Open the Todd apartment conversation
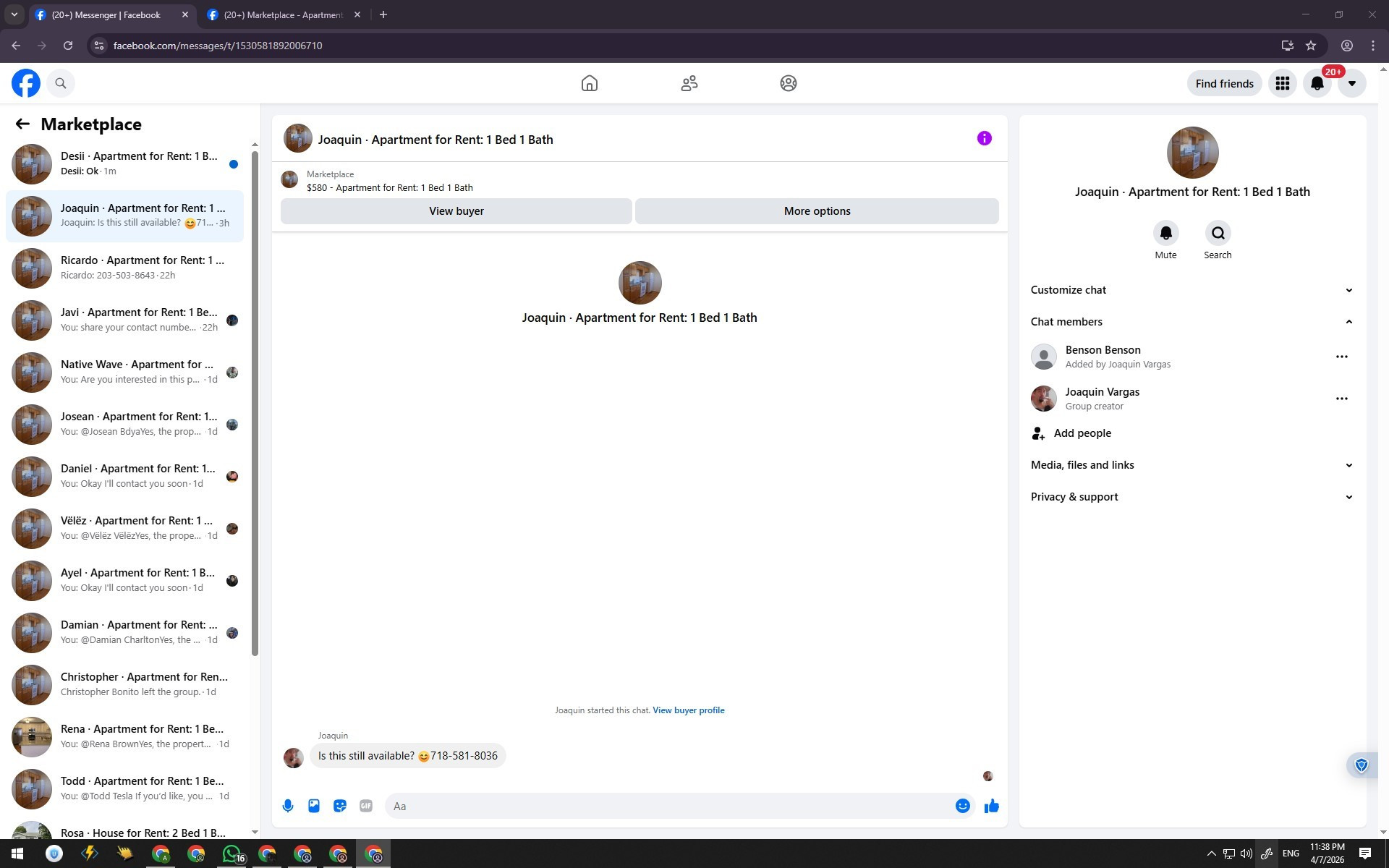The height and width of the screenshot is (868, 1389). (124, 788)
